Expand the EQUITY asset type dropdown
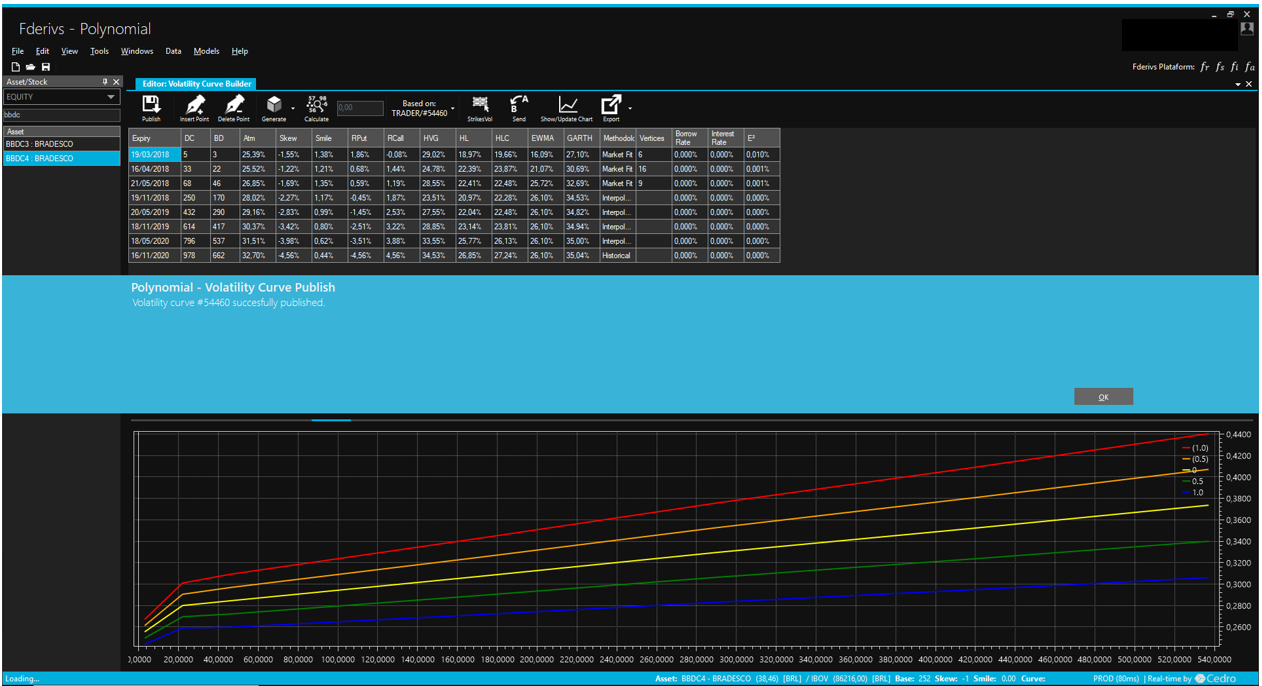Image resolution: width=1262 pixels, height=686 pixels. point(111,98)
